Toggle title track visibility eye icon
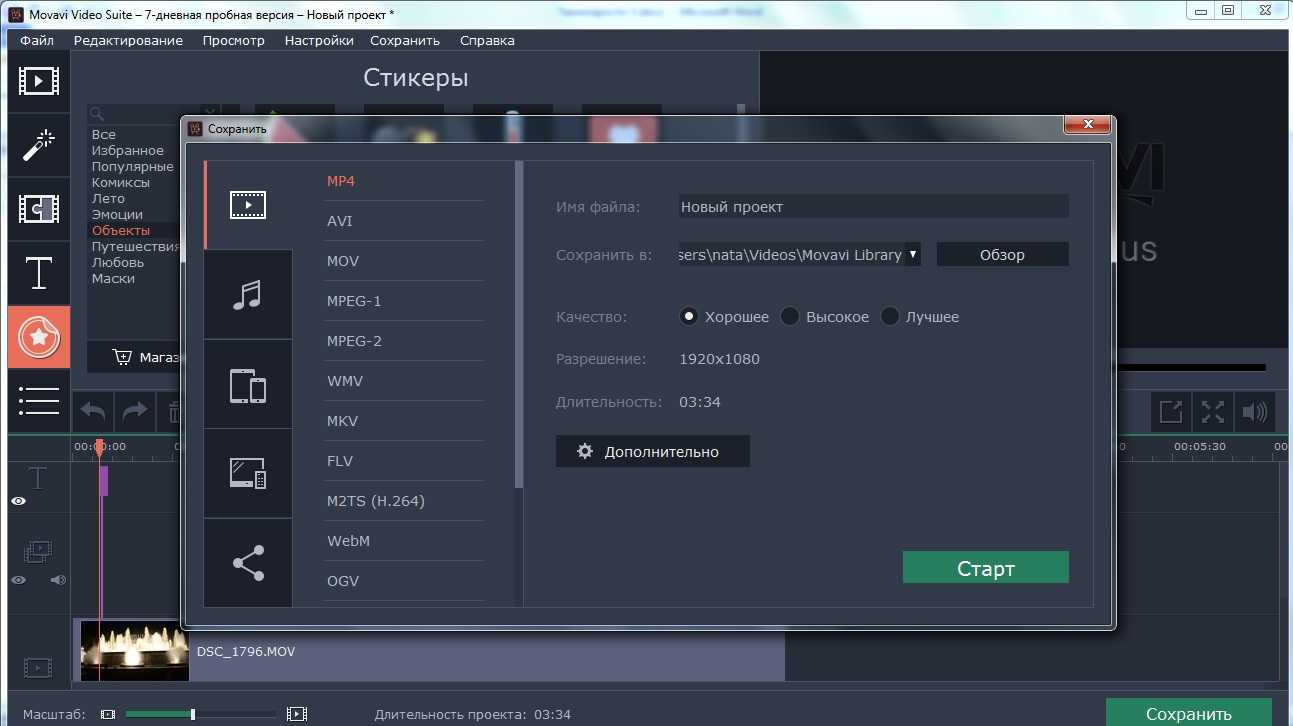The height and width of the screenshot is (726, 1293). click(x=18, y=501)
